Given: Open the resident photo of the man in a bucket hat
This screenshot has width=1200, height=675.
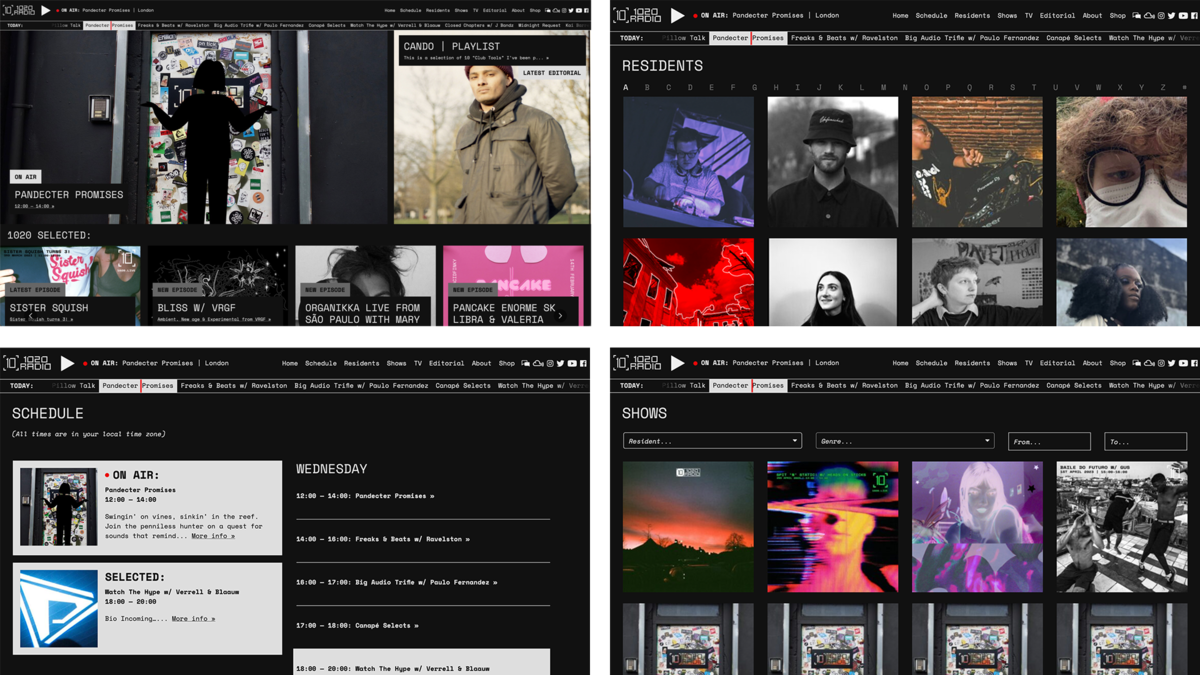Looking at the screenshot, I should (833, 162).
